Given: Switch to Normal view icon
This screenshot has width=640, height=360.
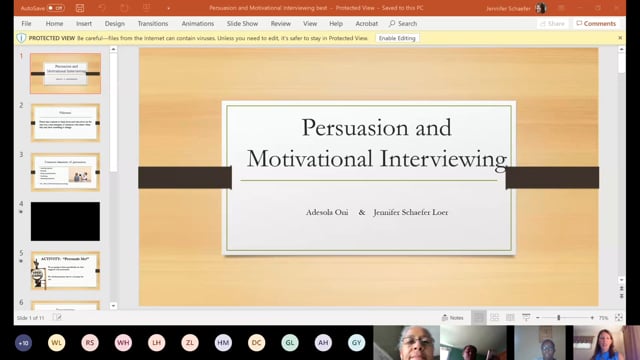Looking at the screenshot, I should click(x=478, y=317).
